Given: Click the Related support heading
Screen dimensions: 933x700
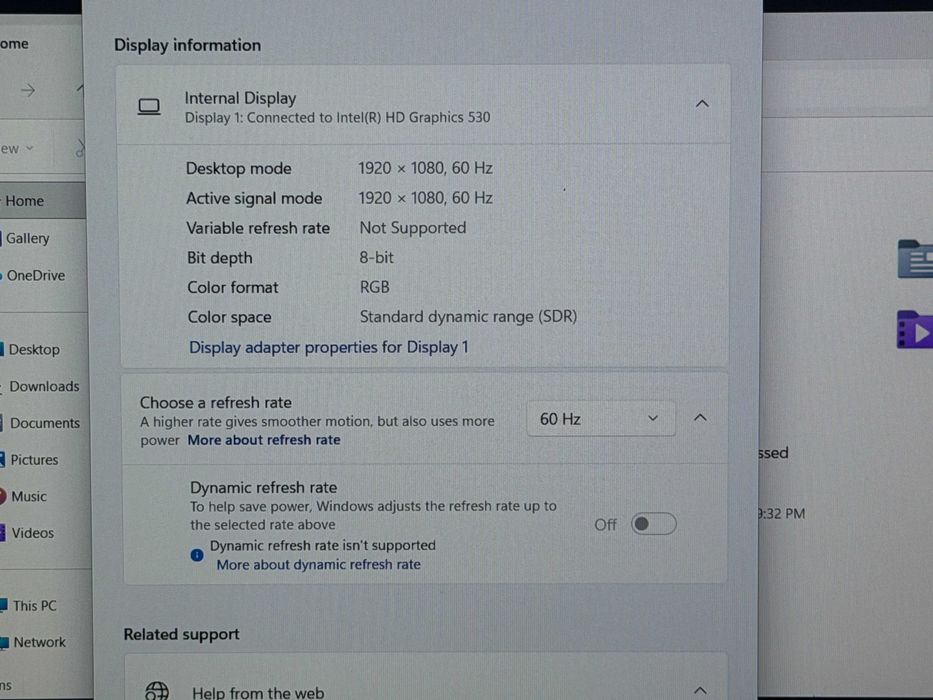Looking at the screenshot, I should [x=181, y=635].
